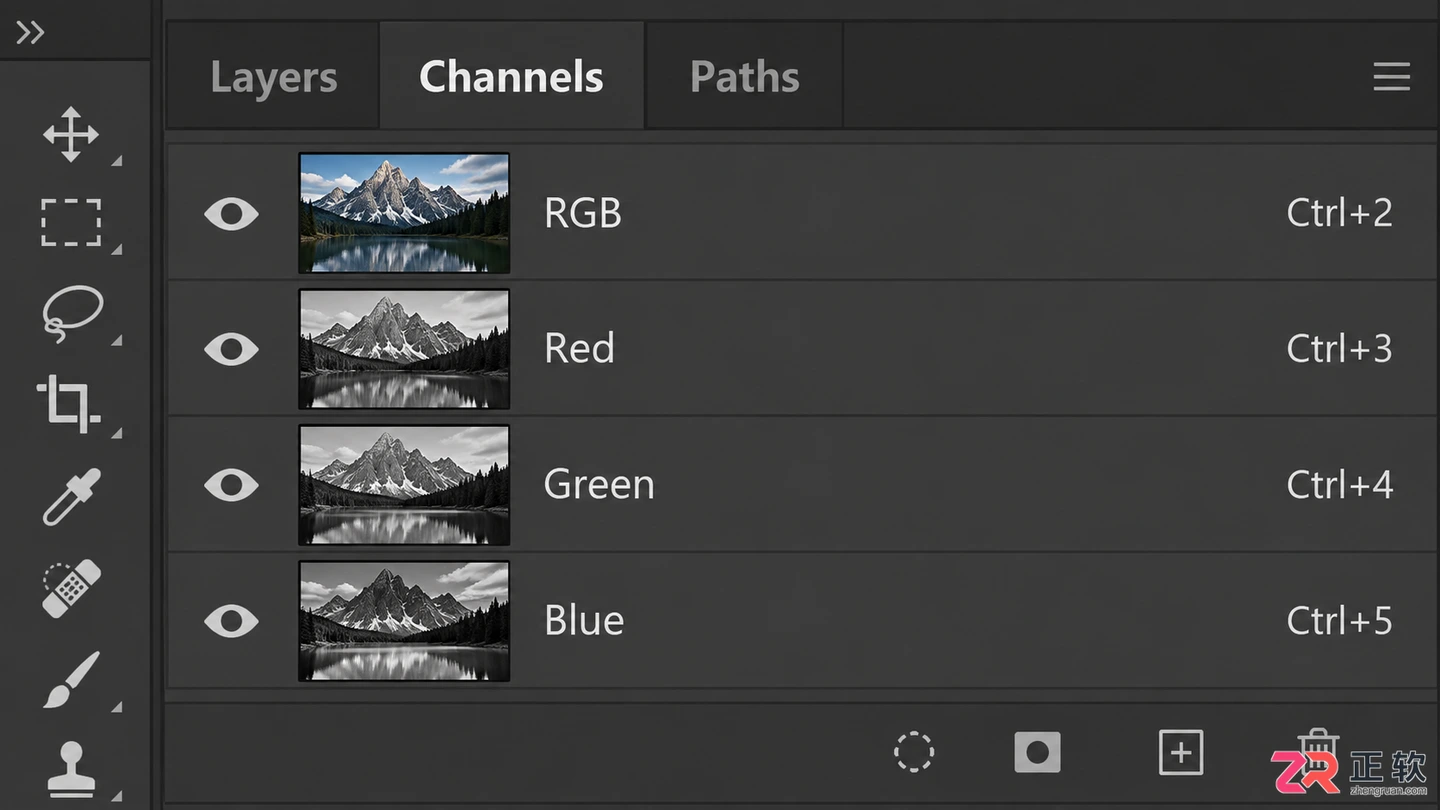Select the Rectangular Marquee tool
The image size is (1440, 810).
click(71, 222)
